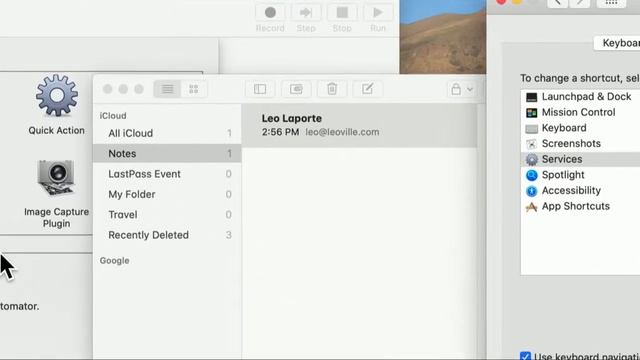Select Launchpad & Dock shortcut category

tap(580, 97)
